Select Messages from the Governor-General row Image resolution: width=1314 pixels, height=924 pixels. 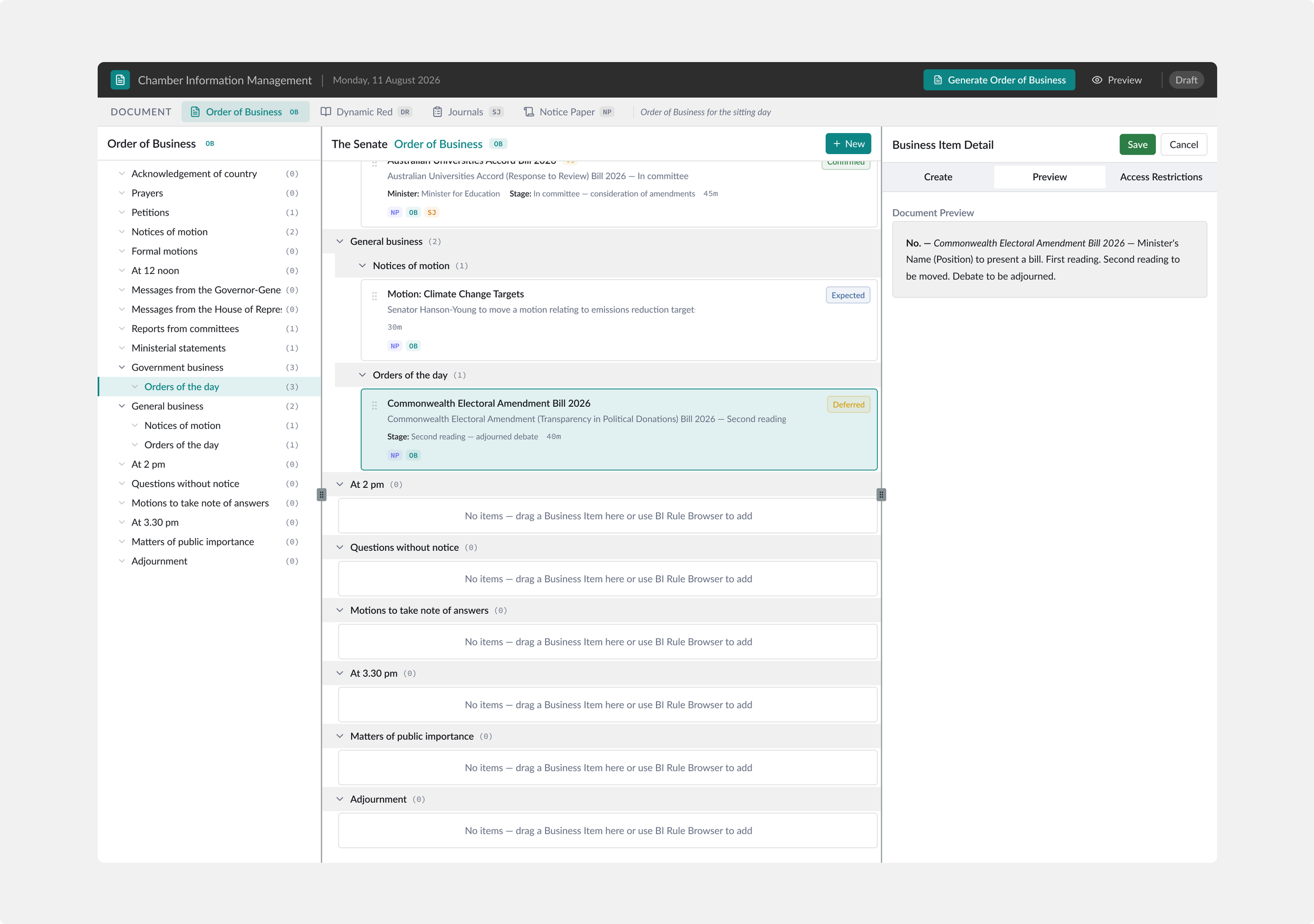point(210,290)
